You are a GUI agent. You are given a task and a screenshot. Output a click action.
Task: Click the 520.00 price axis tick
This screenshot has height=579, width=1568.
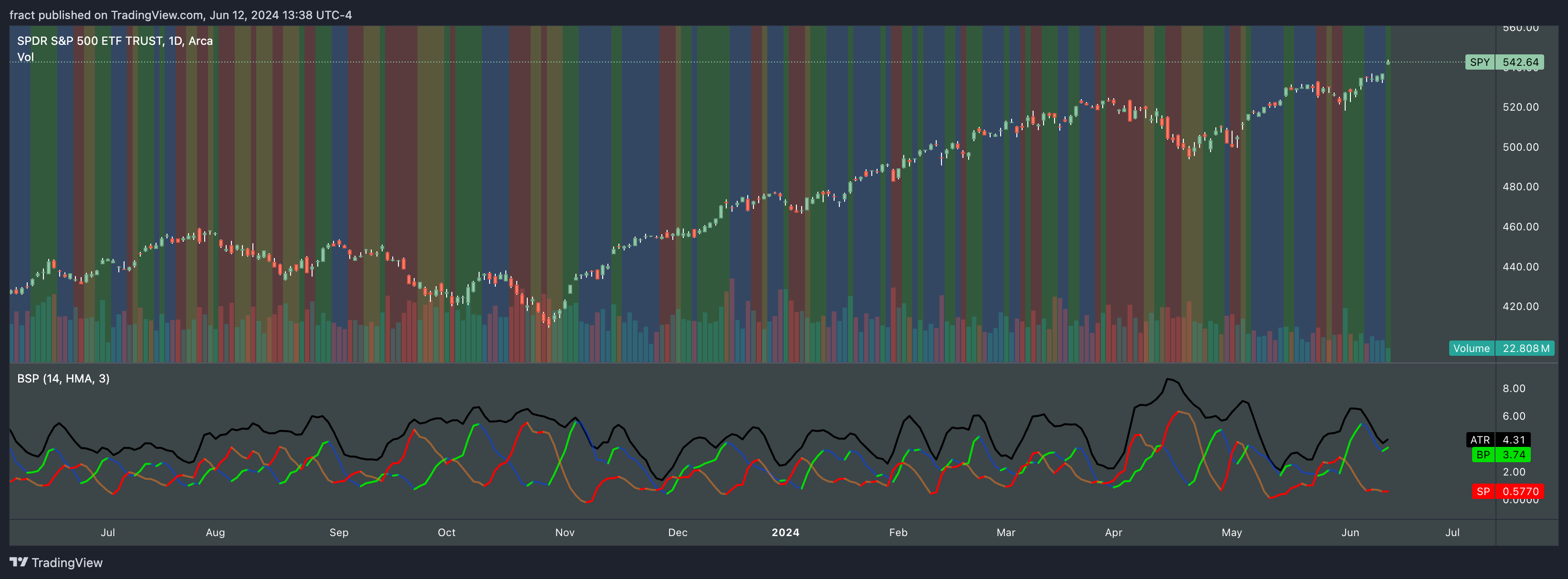coord(1521,107)
